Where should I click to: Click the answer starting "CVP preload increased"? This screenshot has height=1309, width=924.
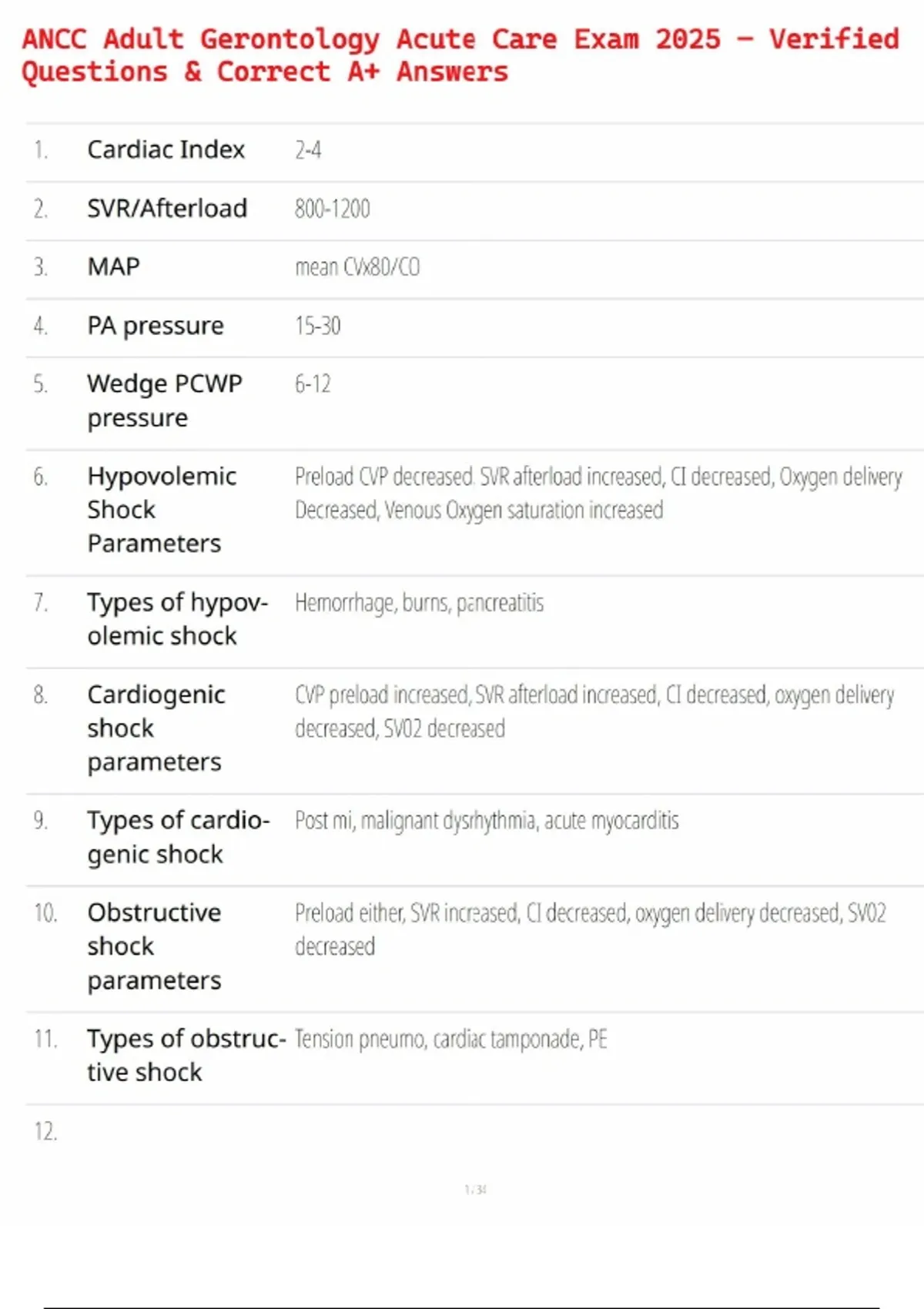593,711
